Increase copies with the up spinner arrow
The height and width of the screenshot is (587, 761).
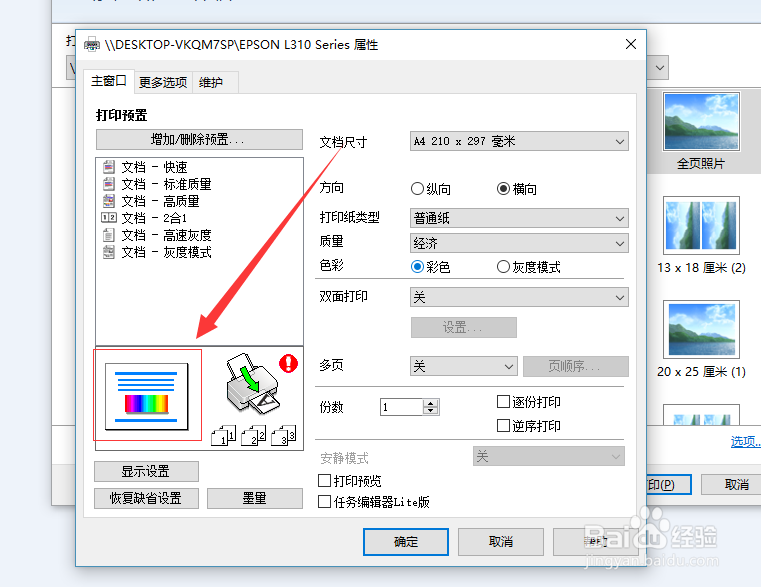coord(430,403)
